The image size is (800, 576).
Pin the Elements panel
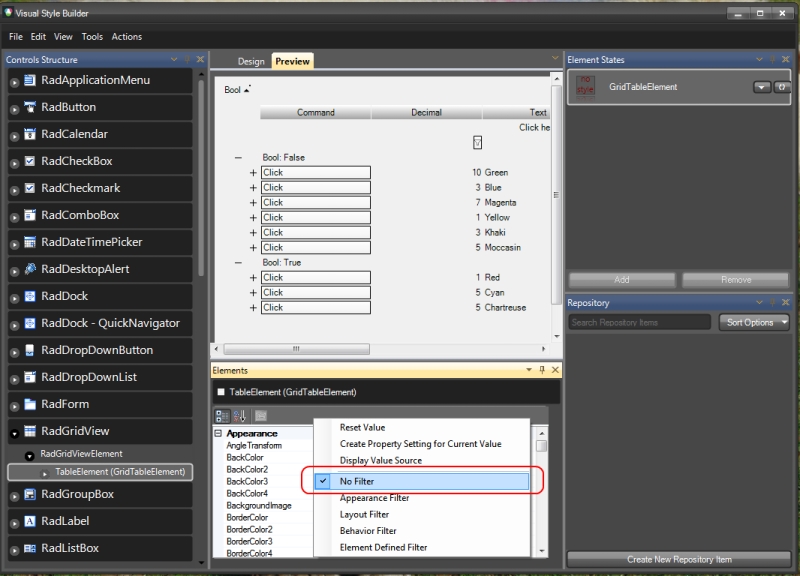[x=542, y=370]
